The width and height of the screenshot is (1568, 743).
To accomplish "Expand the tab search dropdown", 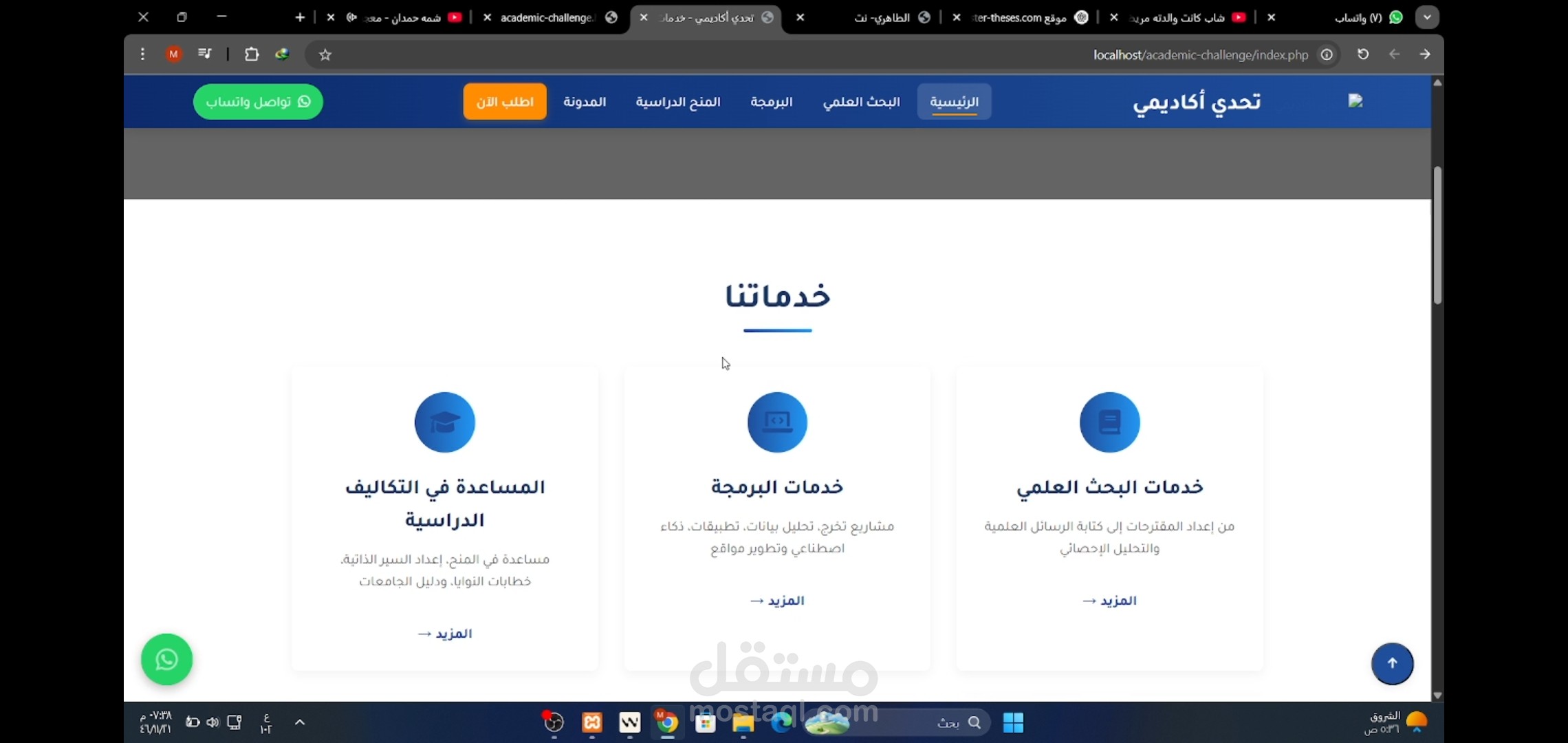I will pos(1427,17).
